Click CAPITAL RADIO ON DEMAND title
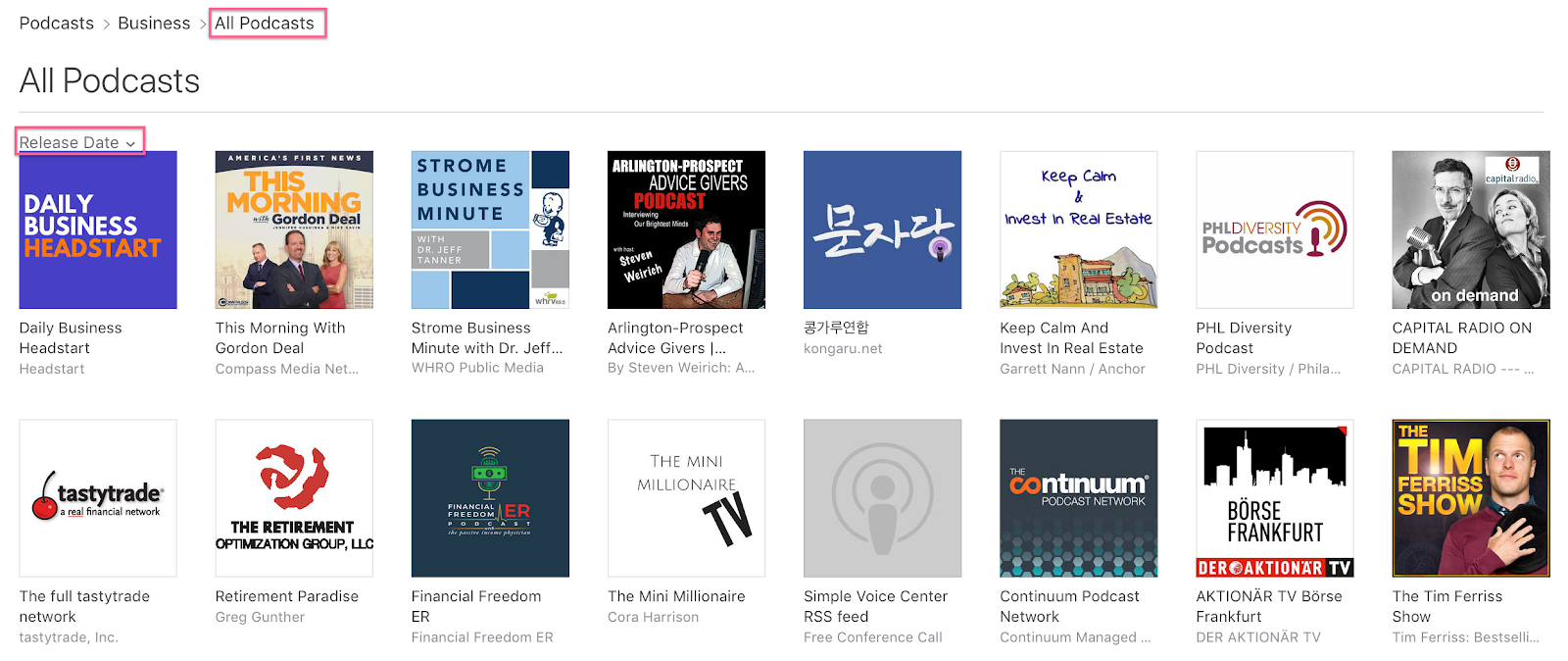Image resolution: width=1568 pixels, height=661 pixels. coord(1461,338)
